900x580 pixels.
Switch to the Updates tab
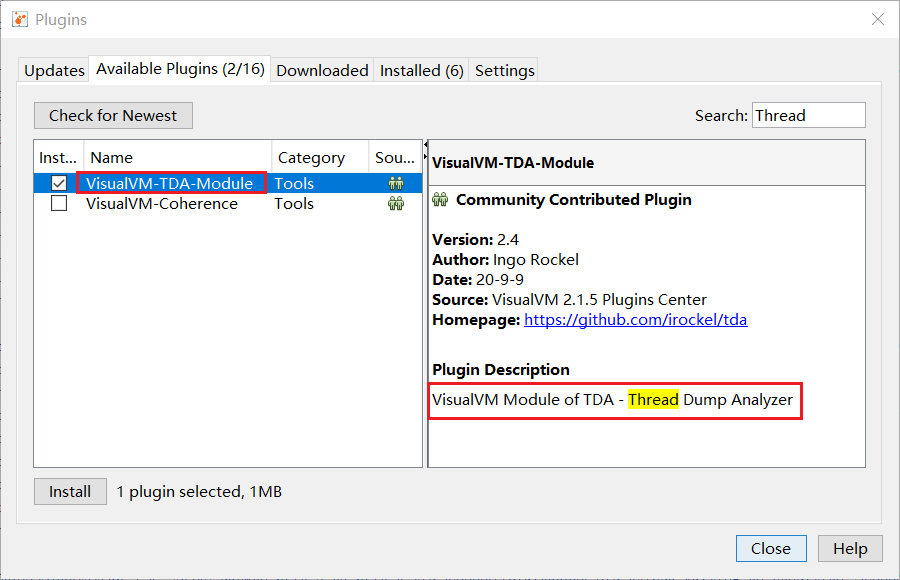pyautogui.click(x=54, y=70)
